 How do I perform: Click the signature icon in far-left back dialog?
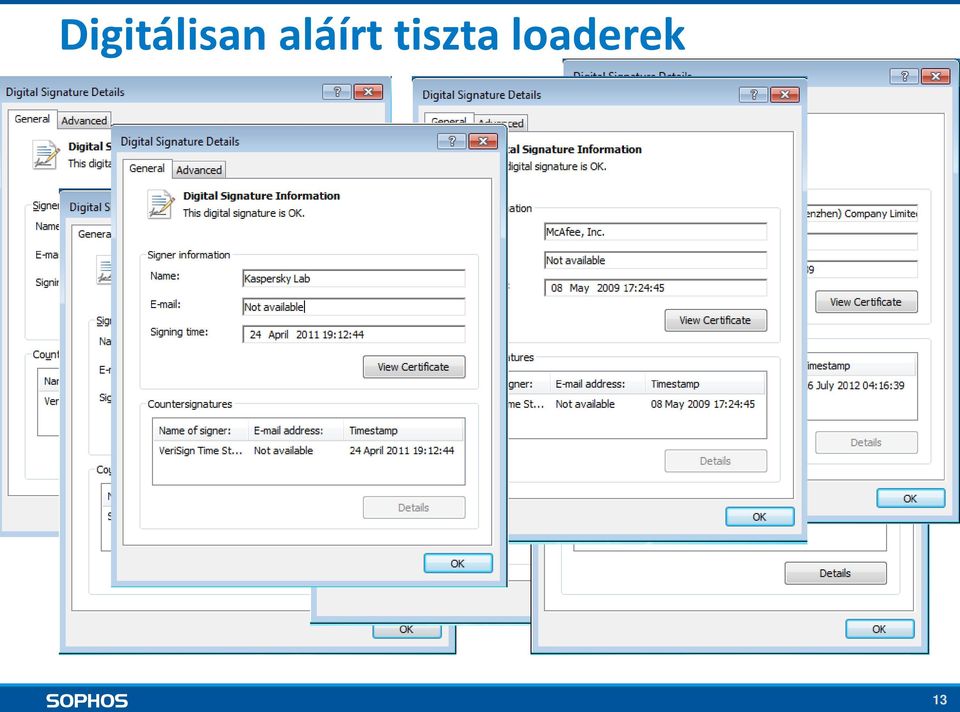pyautogui.click(x=47, y=155)
